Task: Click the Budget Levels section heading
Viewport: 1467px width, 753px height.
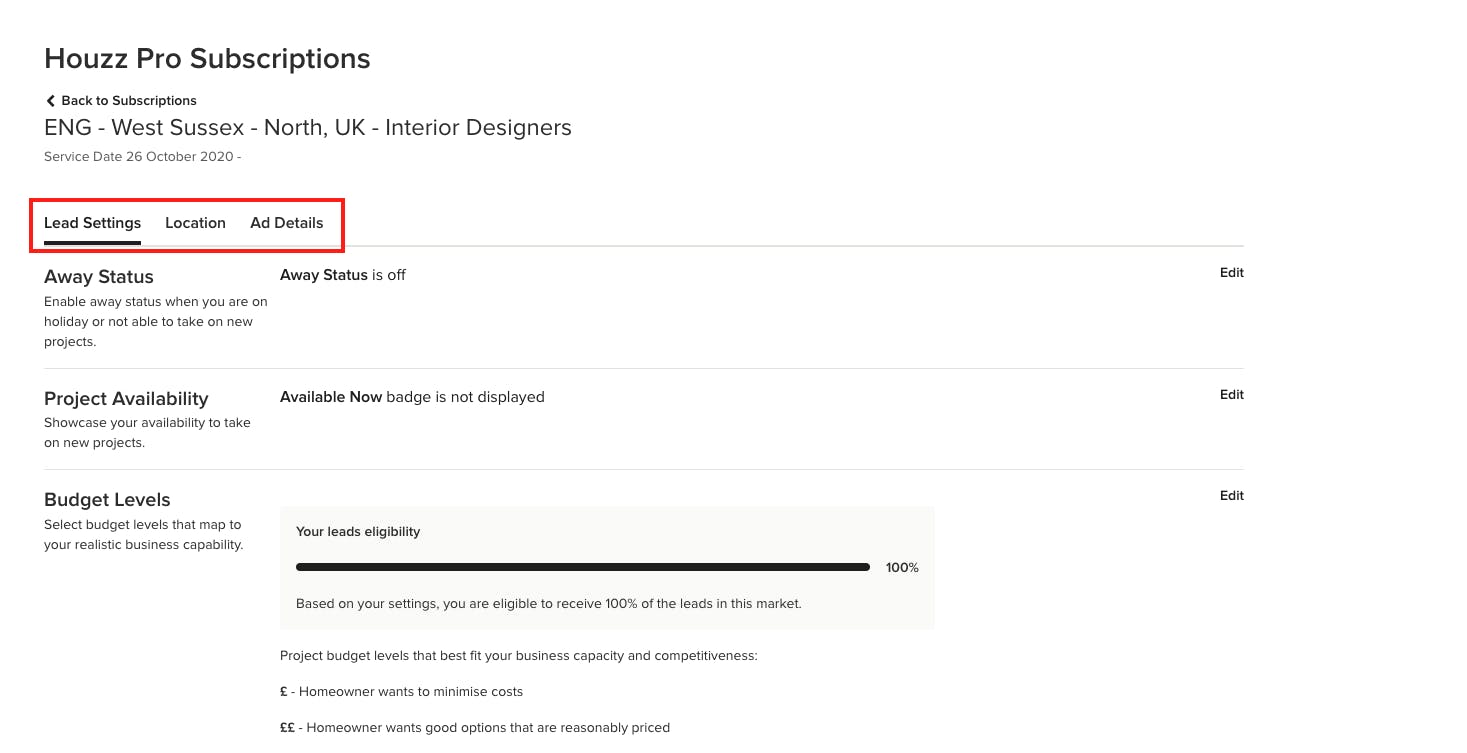Action: tap(107, 500)
